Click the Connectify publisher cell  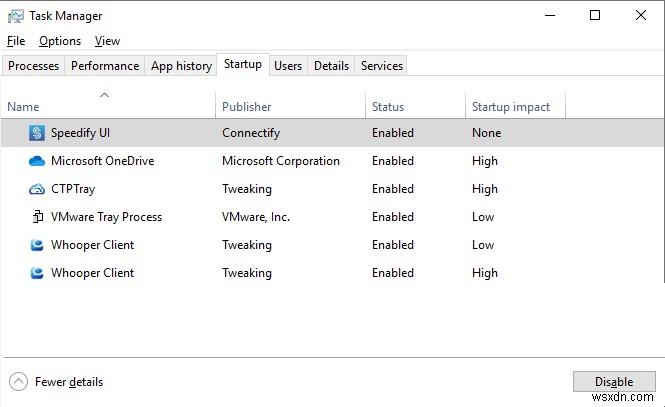pyautogui.click(x=251, y=133)
